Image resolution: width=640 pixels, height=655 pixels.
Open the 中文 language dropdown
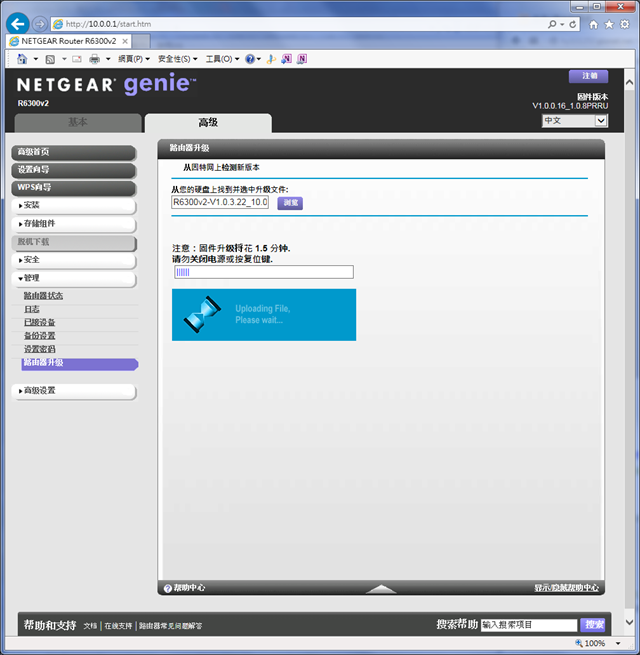click(575, 121)
